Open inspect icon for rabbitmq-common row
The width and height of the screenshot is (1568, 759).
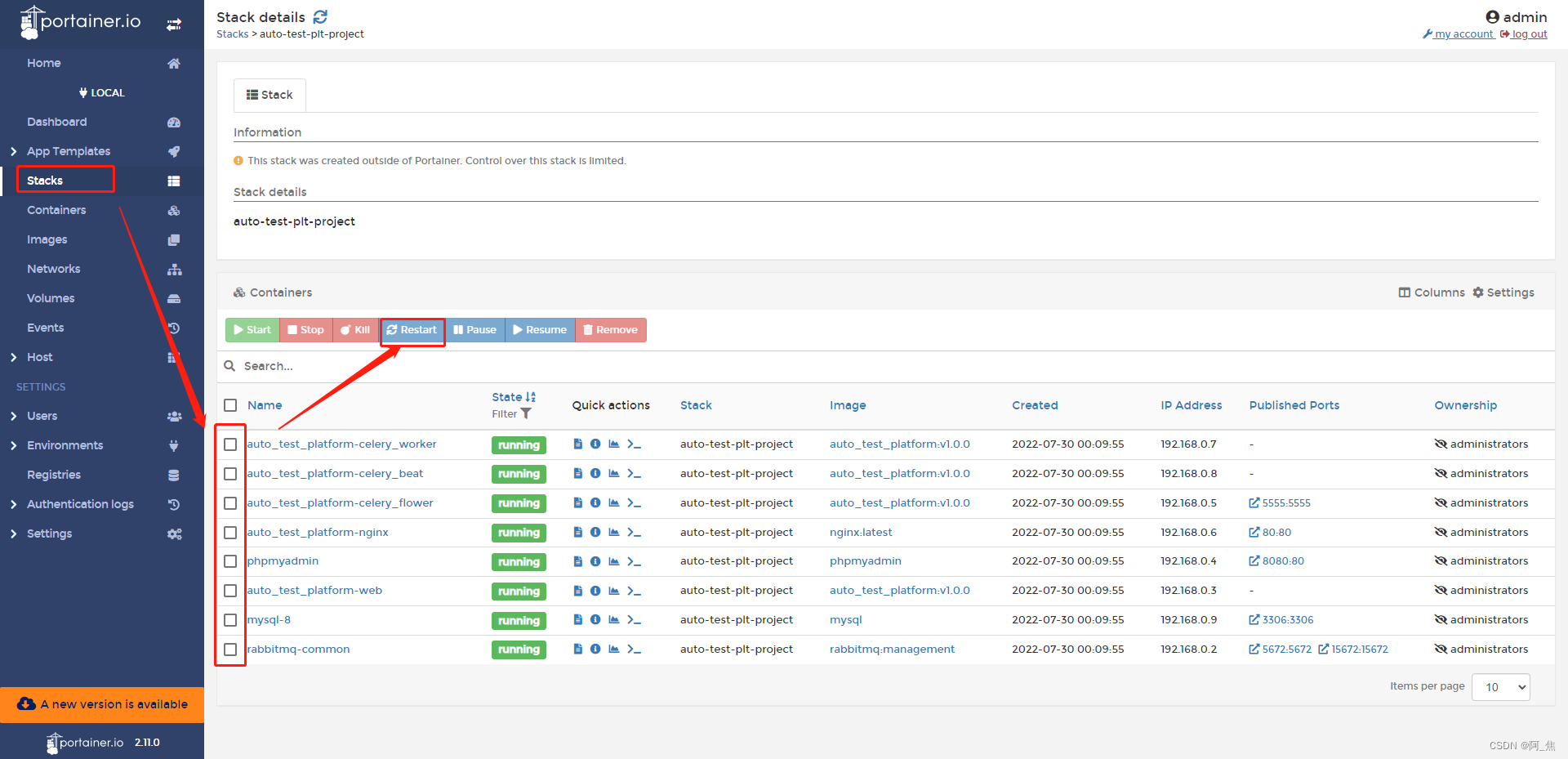(x=595, y=649)
